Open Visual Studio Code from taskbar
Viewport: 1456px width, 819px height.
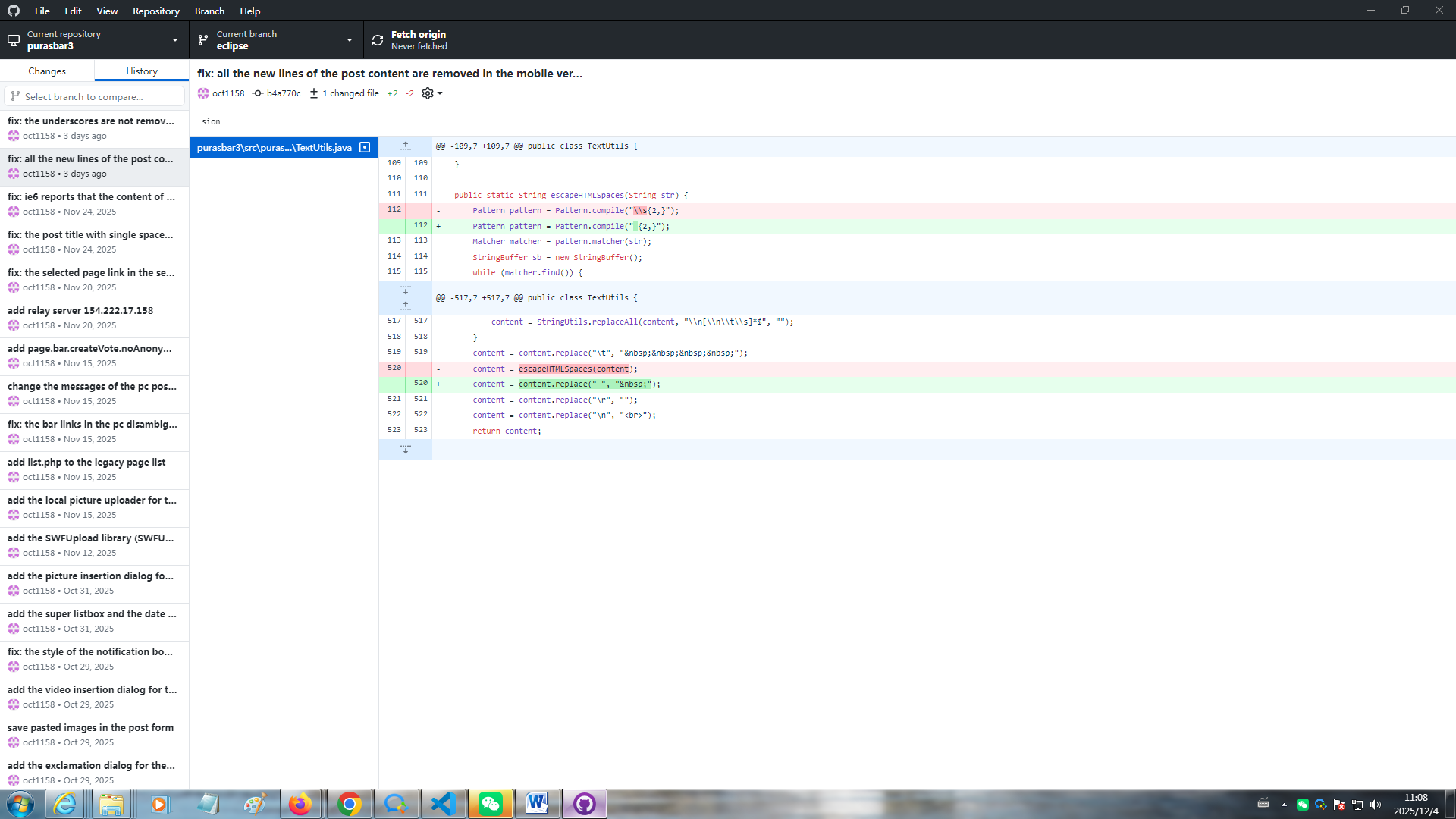443,804
